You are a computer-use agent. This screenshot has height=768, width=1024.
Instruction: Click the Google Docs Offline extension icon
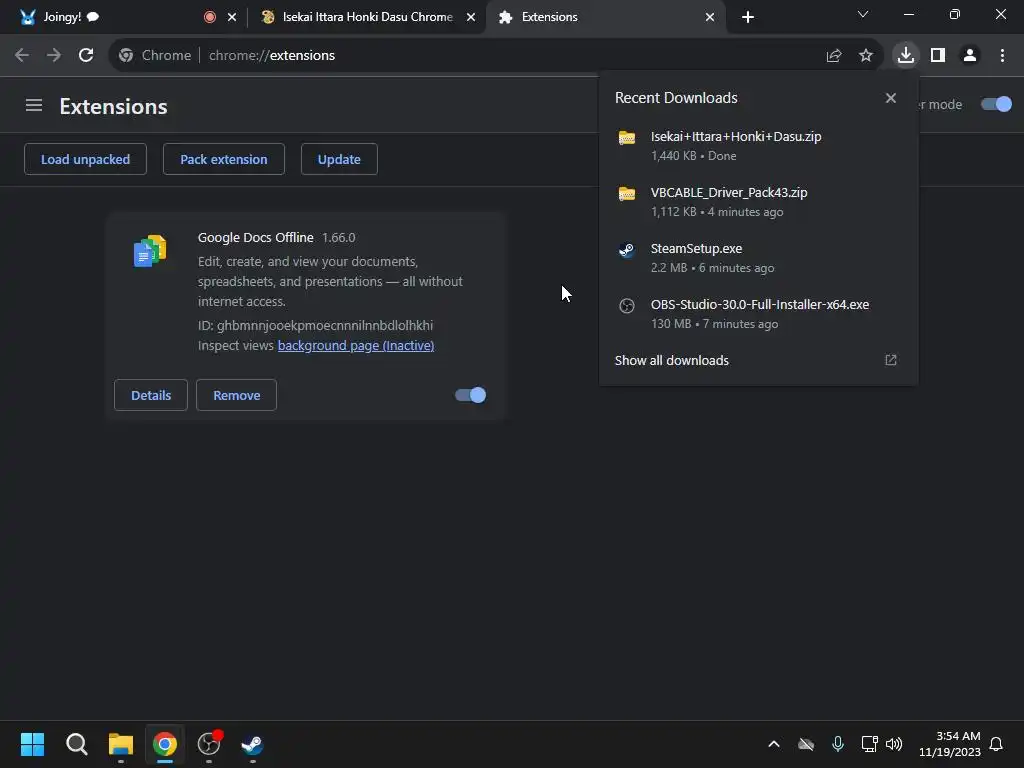pos(150,251)
